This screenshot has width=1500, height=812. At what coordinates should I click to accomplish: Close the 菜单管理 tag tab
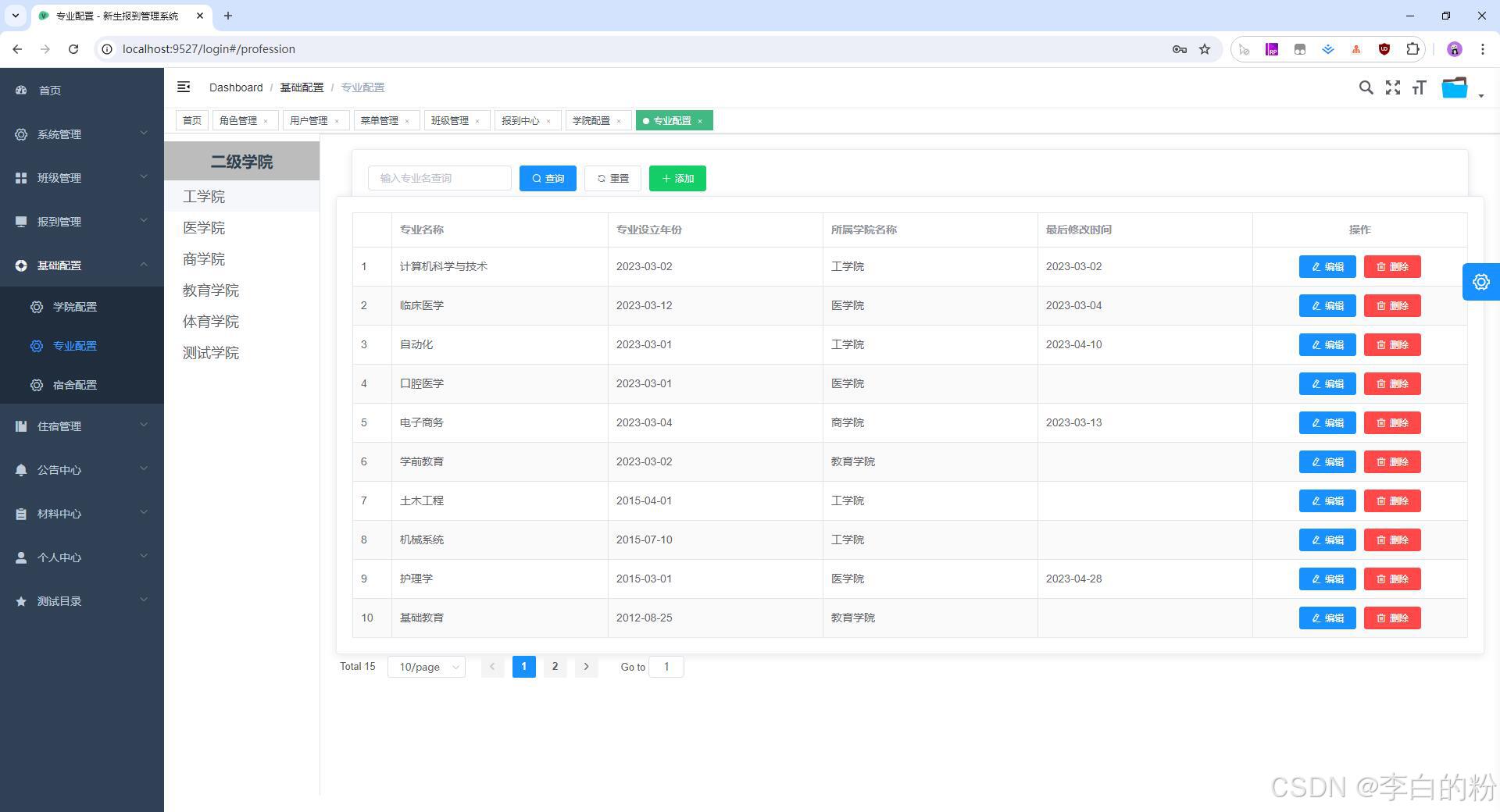(407, 121)
